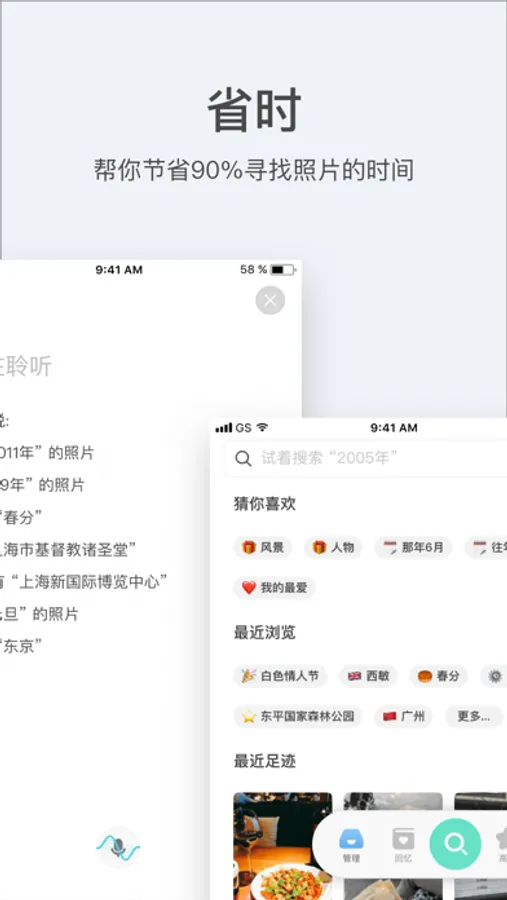This screenshot has height=900, width=507.
Task: Tap the 西敏 recent browse chip
Action: click(368, 676)
